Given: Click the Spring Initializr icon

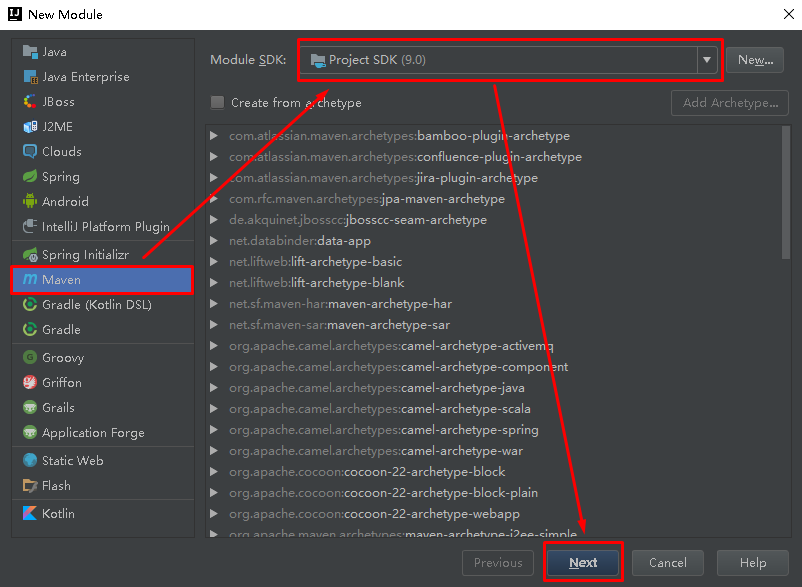Looking at the screenshot, I should click(x=30, y=254).
